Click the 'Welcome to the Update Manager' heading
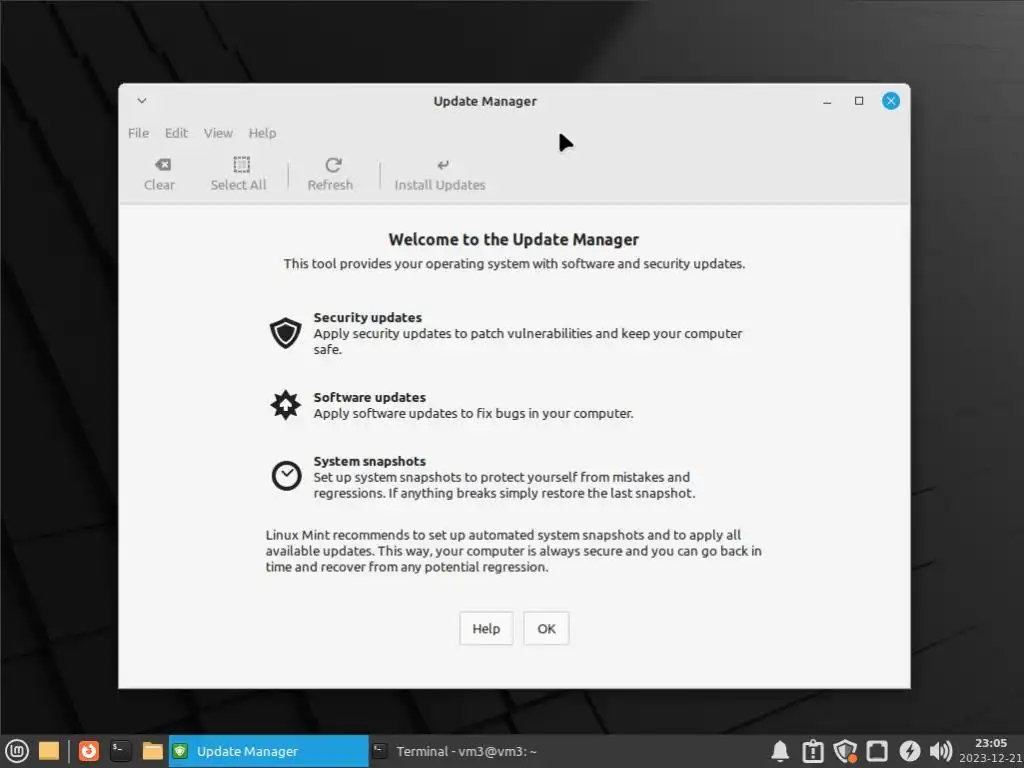This screenshot has height=768, width=1024. tap(513, 240)
